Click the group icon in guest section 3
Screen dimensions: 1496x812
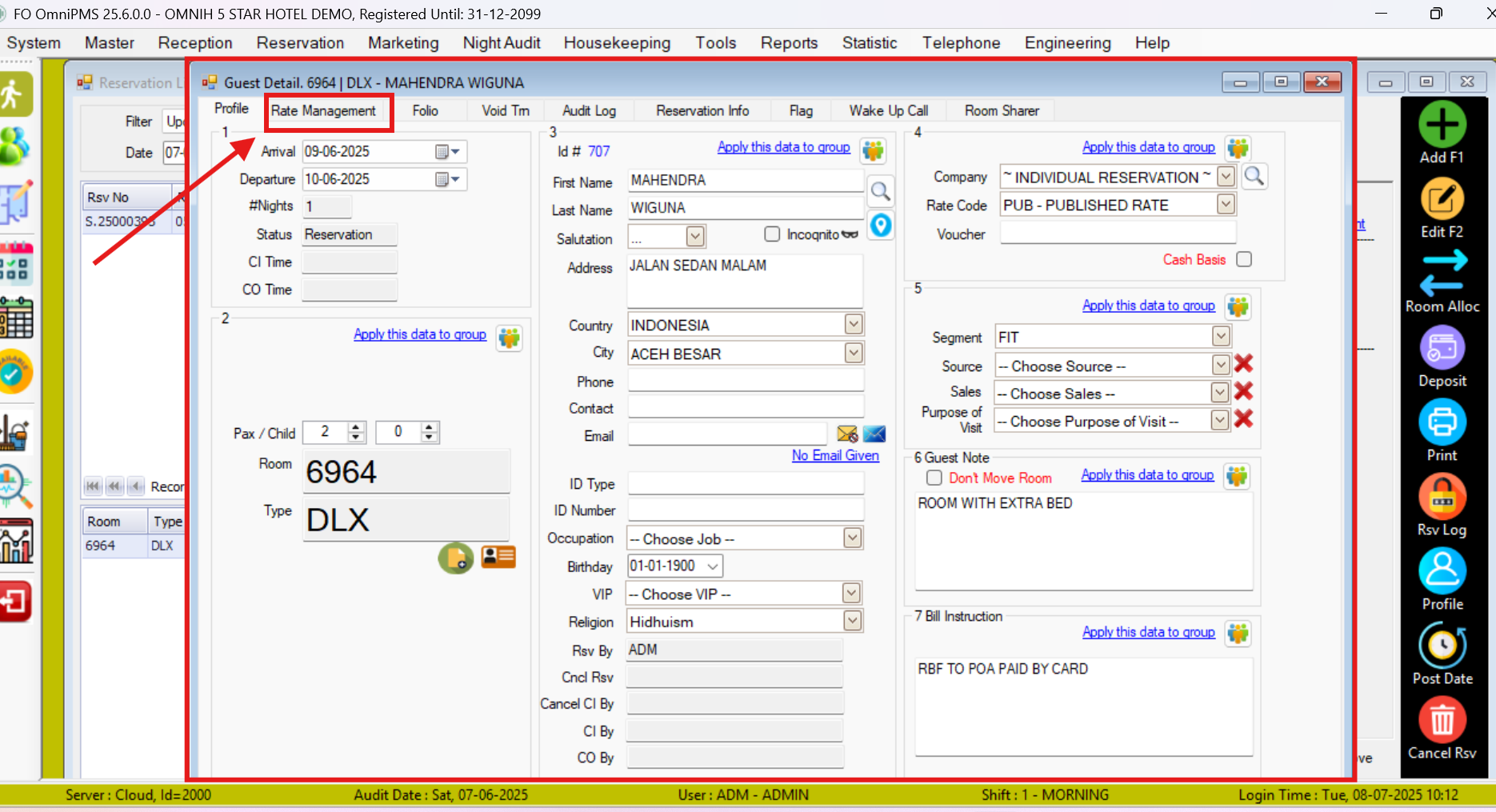point(873,150)
